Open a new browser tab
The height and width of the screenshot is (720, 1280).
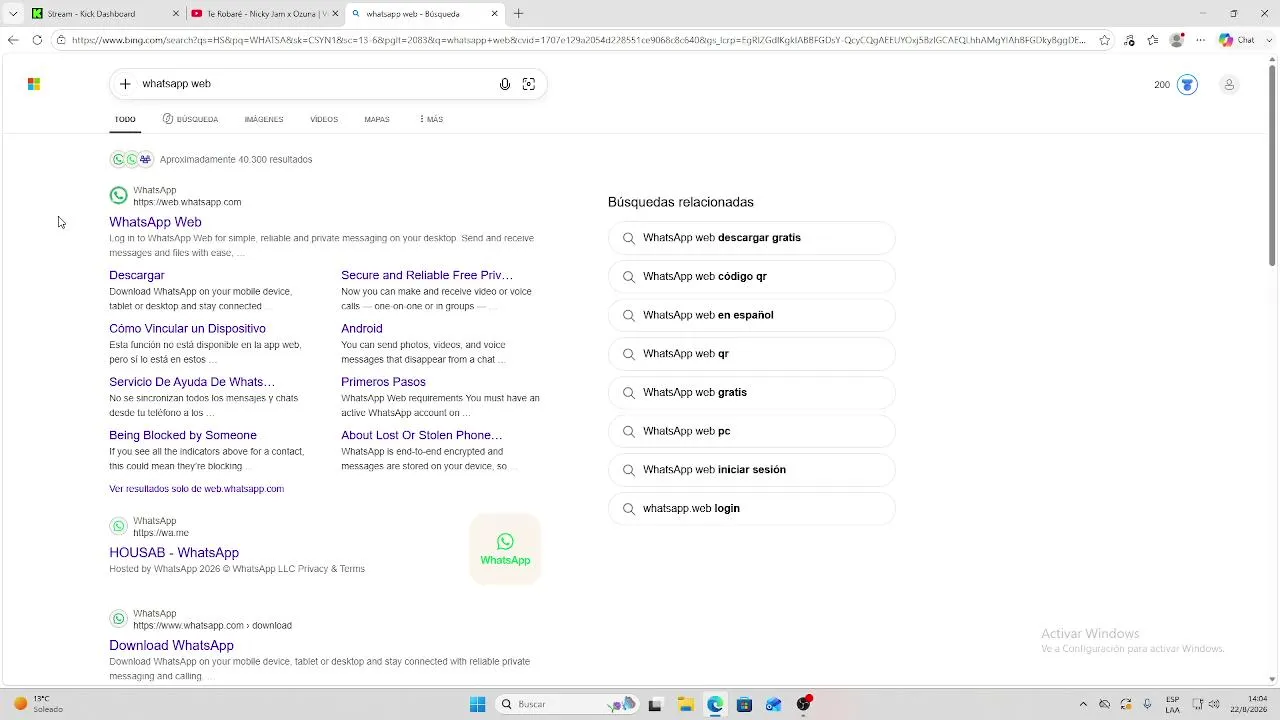pos(518,14)
